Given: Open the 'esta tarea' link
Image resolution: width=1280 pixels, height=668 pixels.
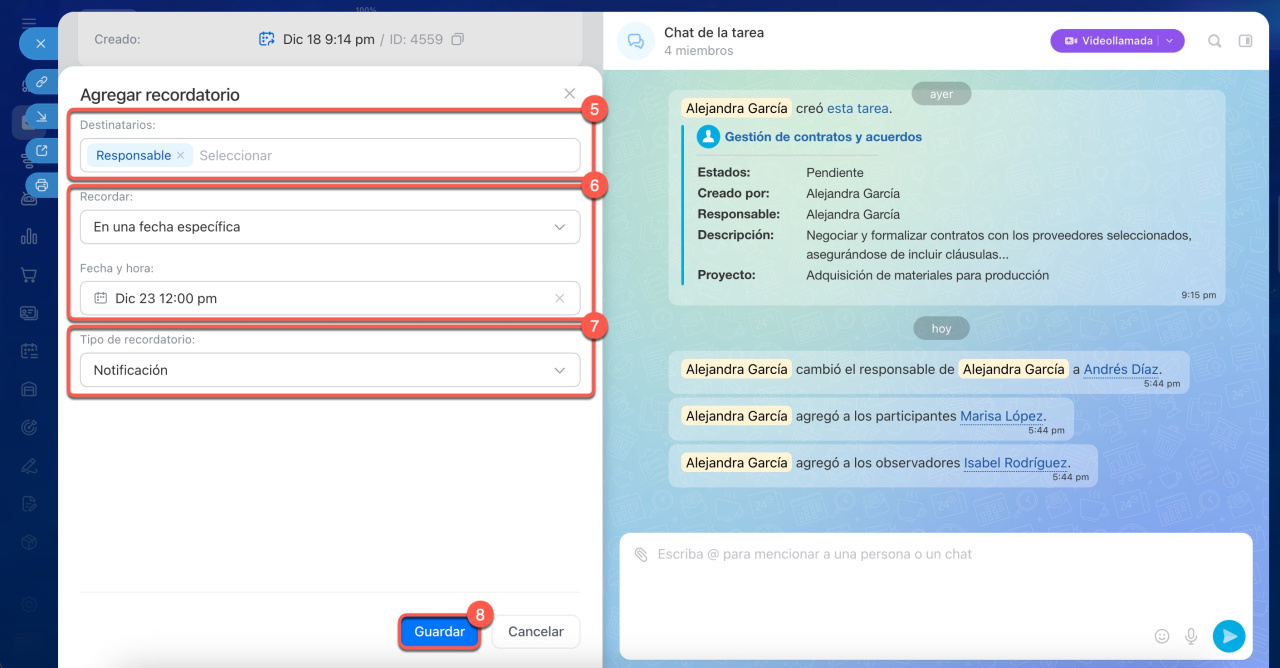Looking at the screenshot, I should point(857,108).
